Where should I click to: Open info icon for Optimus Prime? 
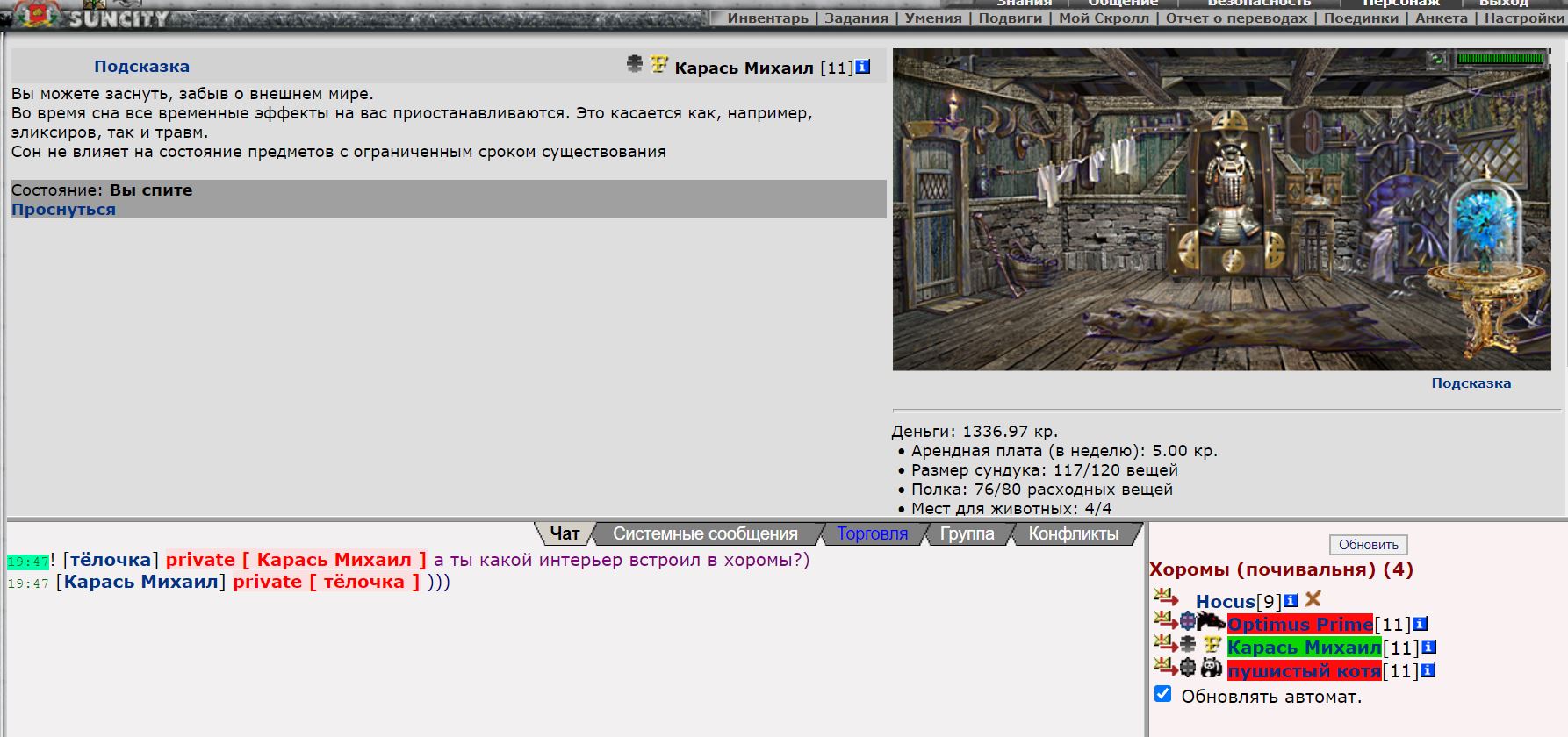[x=1420, y=624]
